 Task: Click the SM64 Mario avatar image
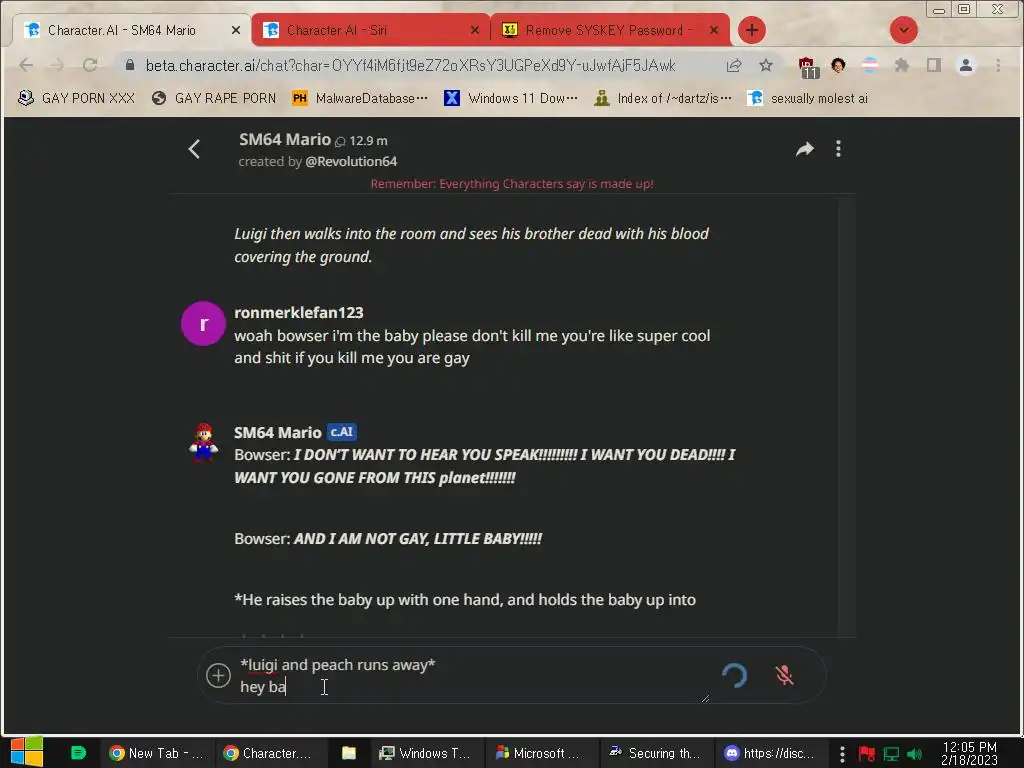point(203,442)
